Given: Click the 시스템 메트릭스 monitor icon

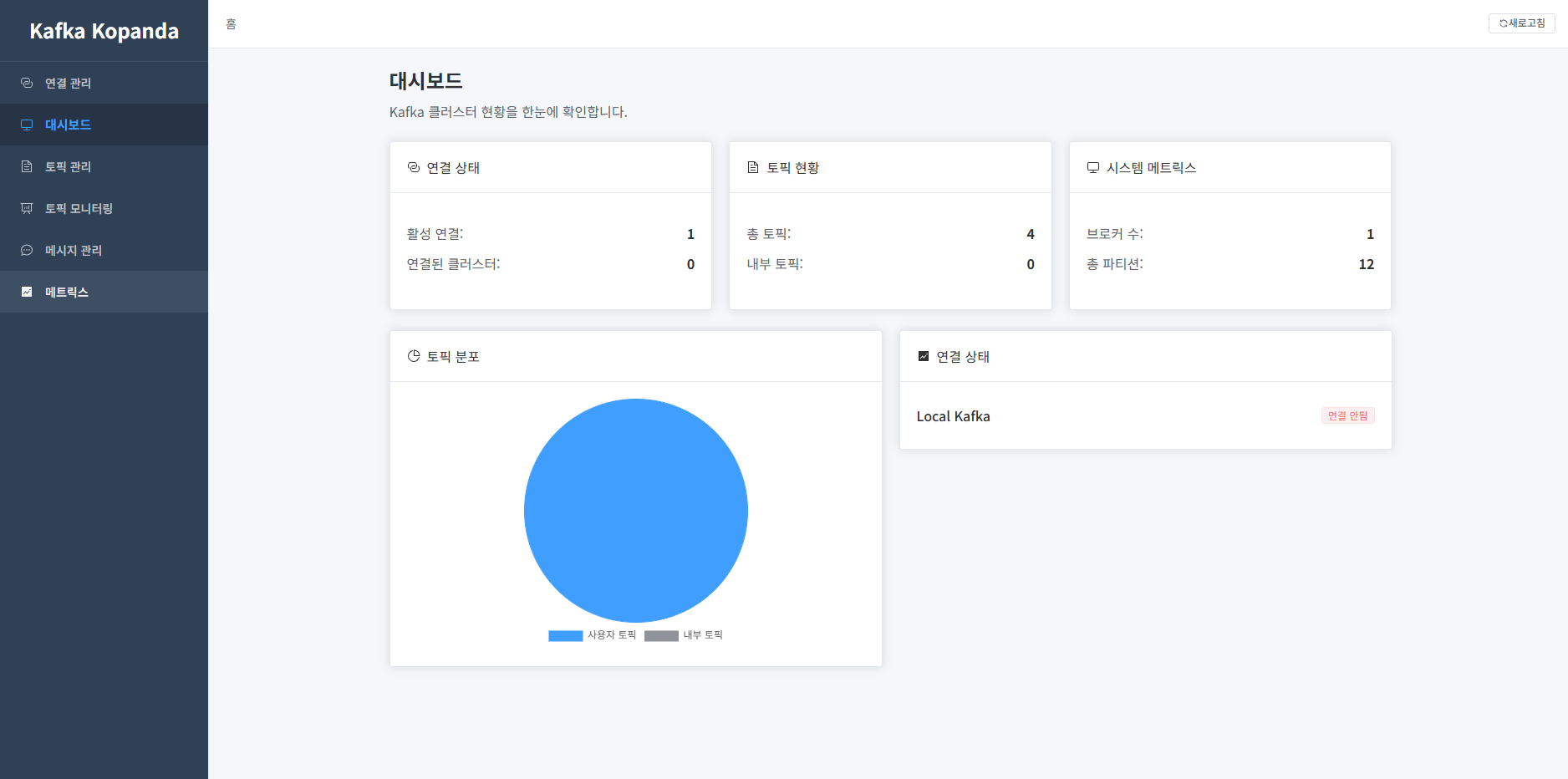Looking at the screenshot, I should [1092, 167].
